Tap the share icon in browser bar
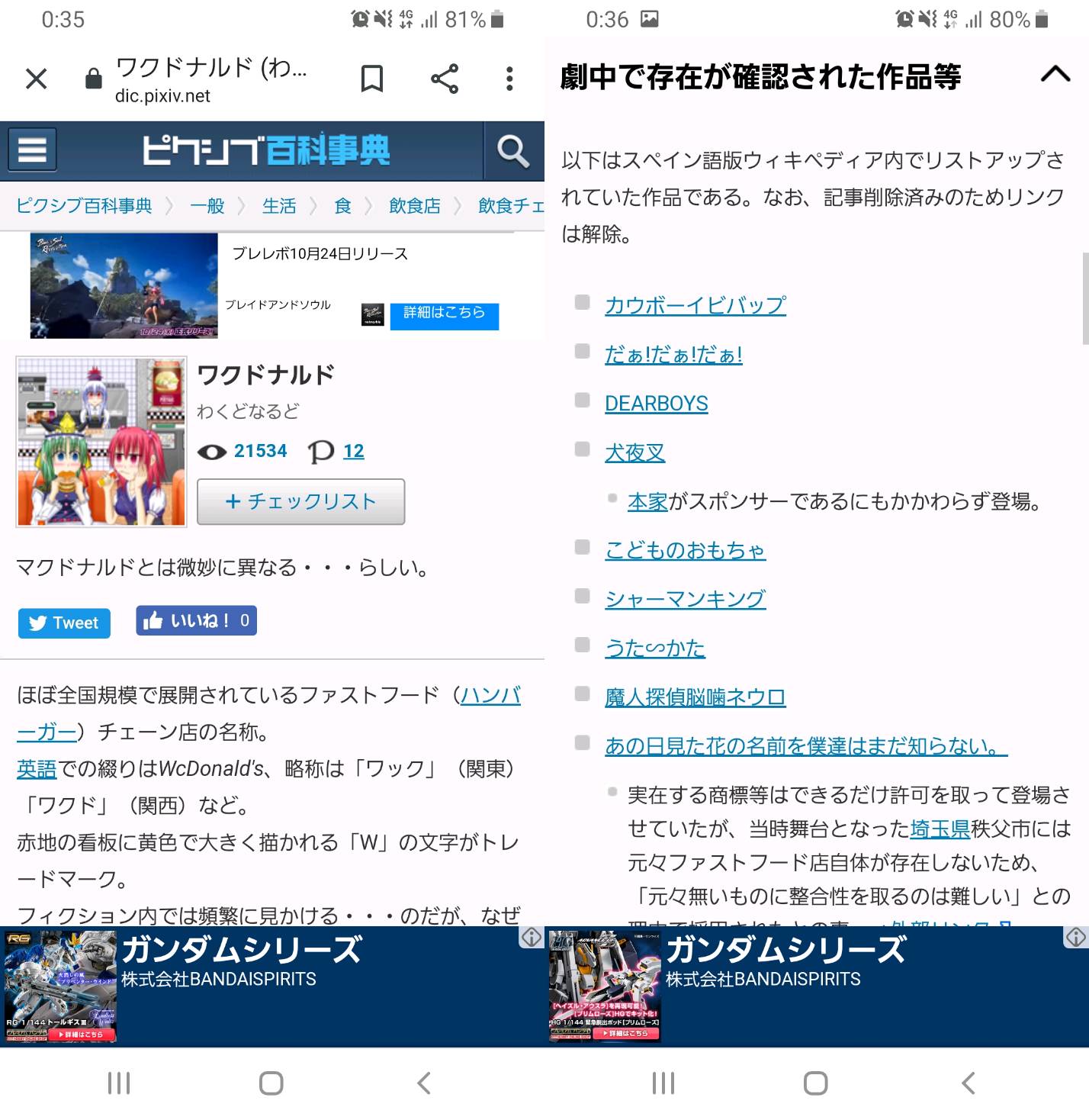The width and height of the screenshot is (1089, 1120). (x=444, y=79)
